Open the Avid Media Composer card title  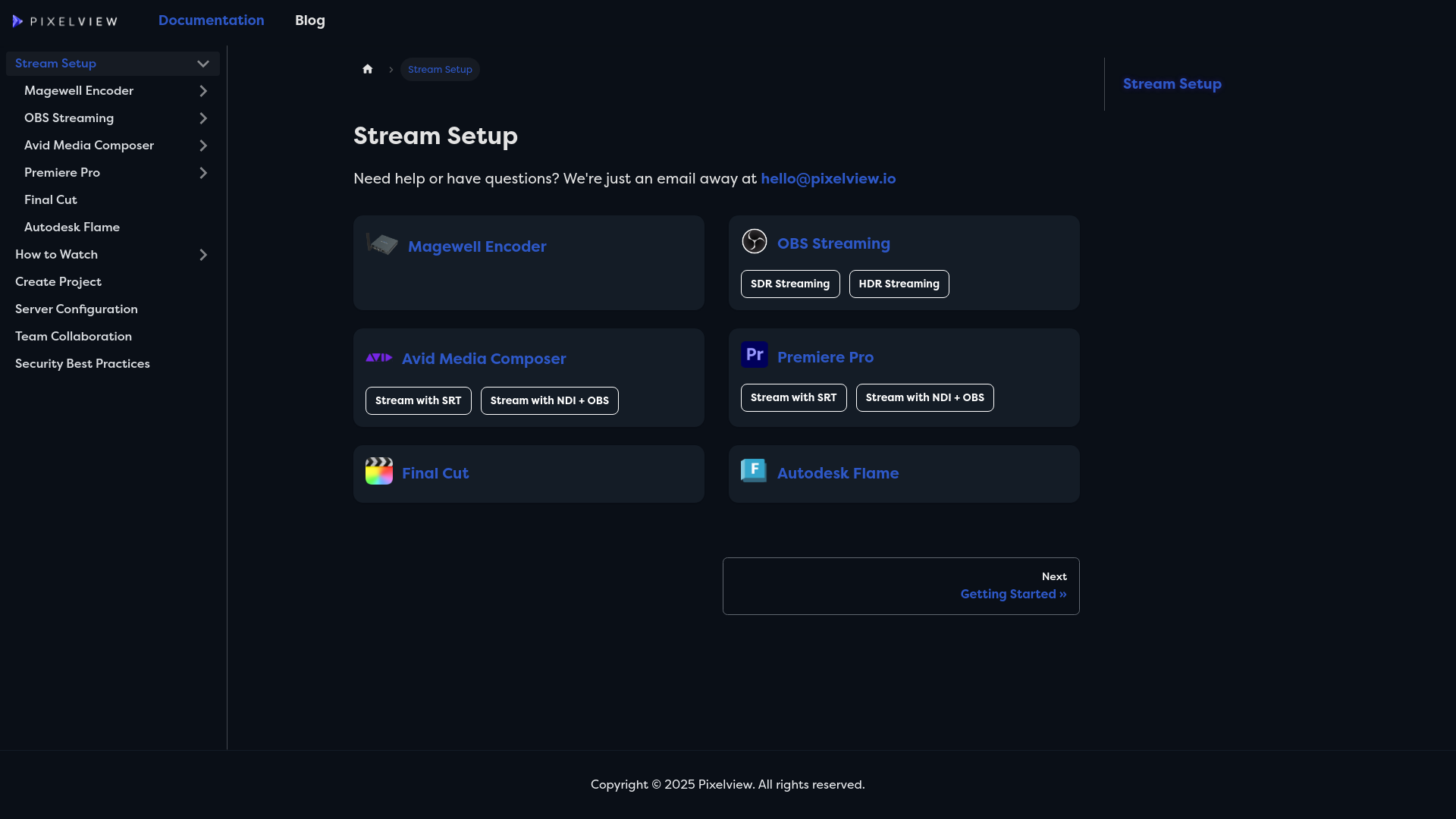pyautogui.click(x=484, y=359)
